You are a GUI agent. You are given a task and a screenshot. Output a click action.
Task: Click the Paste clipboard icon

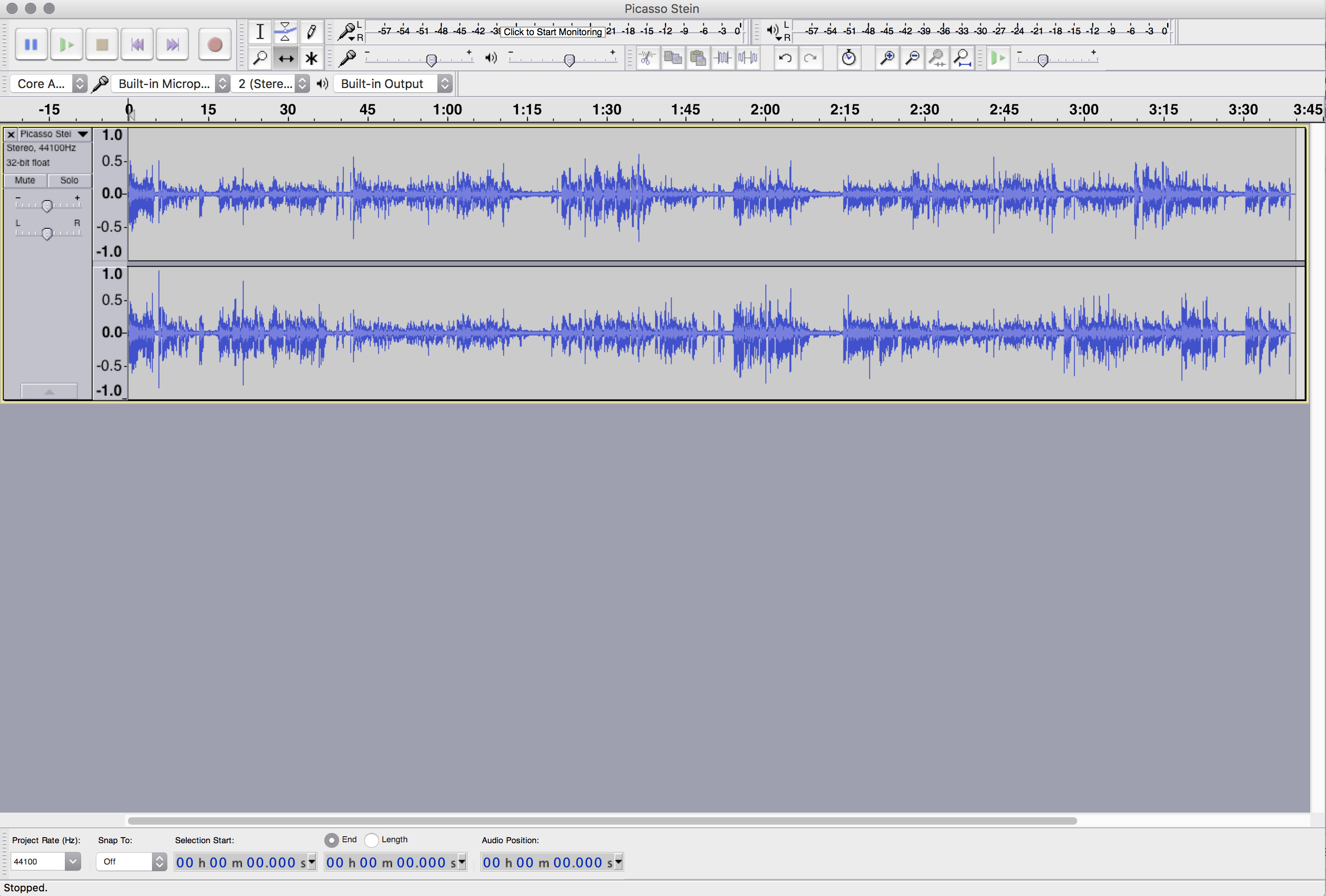(698, 57)
